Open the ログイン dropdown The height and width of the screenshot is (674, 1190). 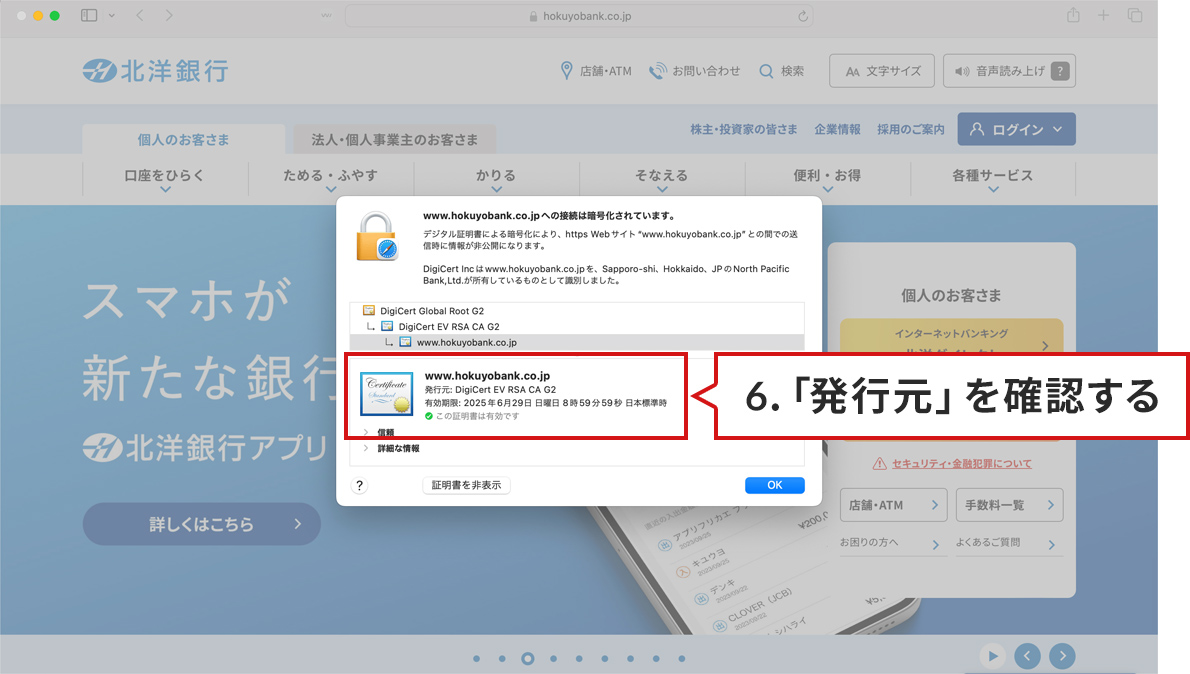tap(1016, 129)
